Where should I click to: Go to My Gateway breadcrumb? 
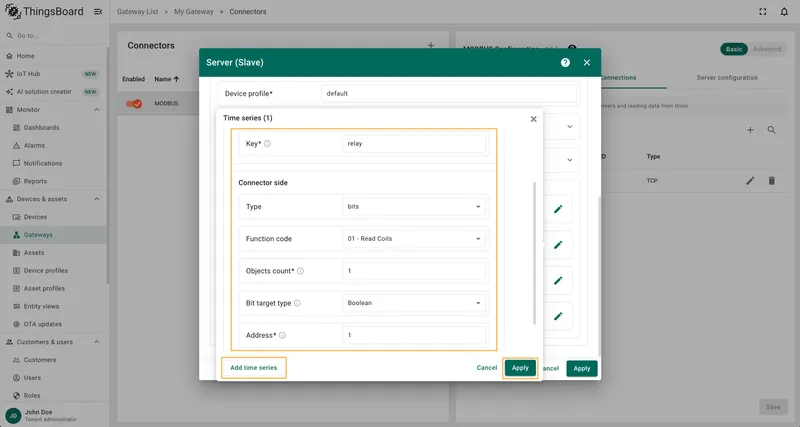click(194, 11)
